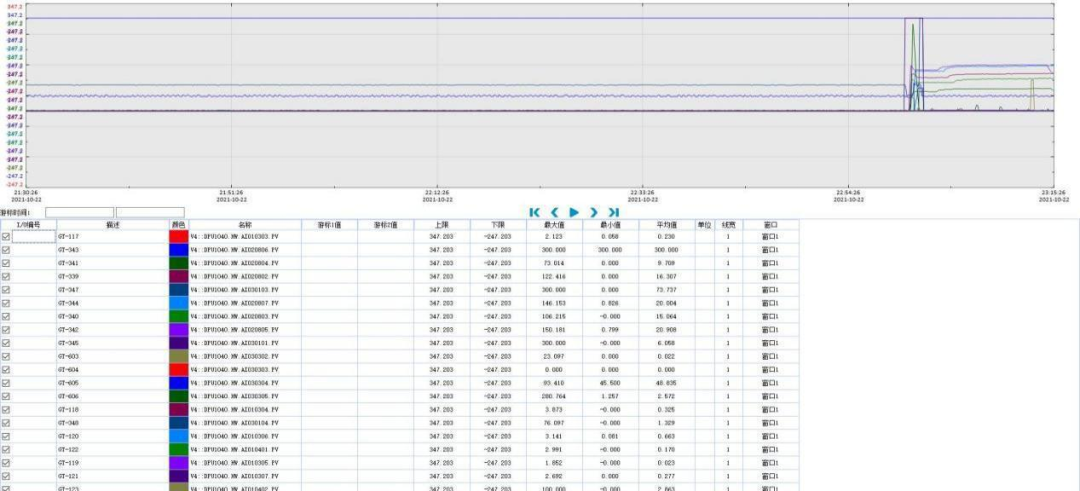This screenshot has width=1080, height=491.
Task: Toggle the checkbox for GT-121
Action: [x=6, y=476]
